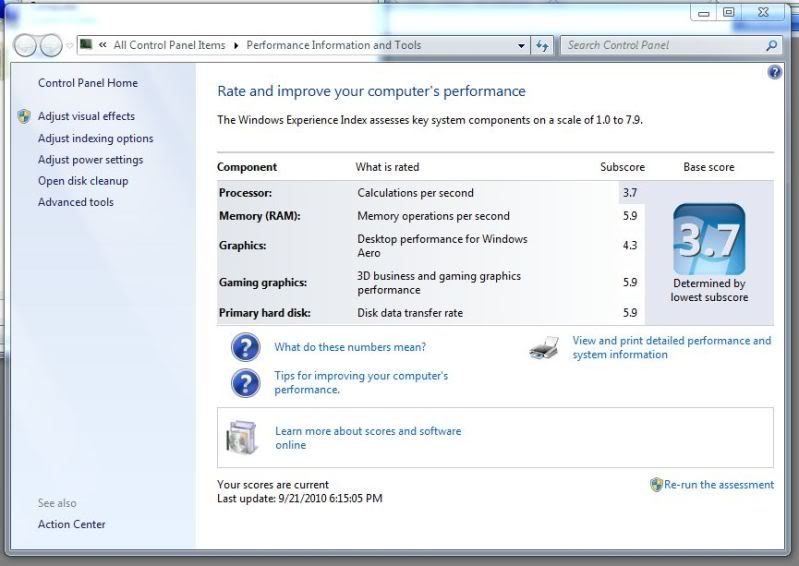The height and width of the screenshot is (566, 799).
Task: Open Adjust visual effects
Action: point(86,116)
